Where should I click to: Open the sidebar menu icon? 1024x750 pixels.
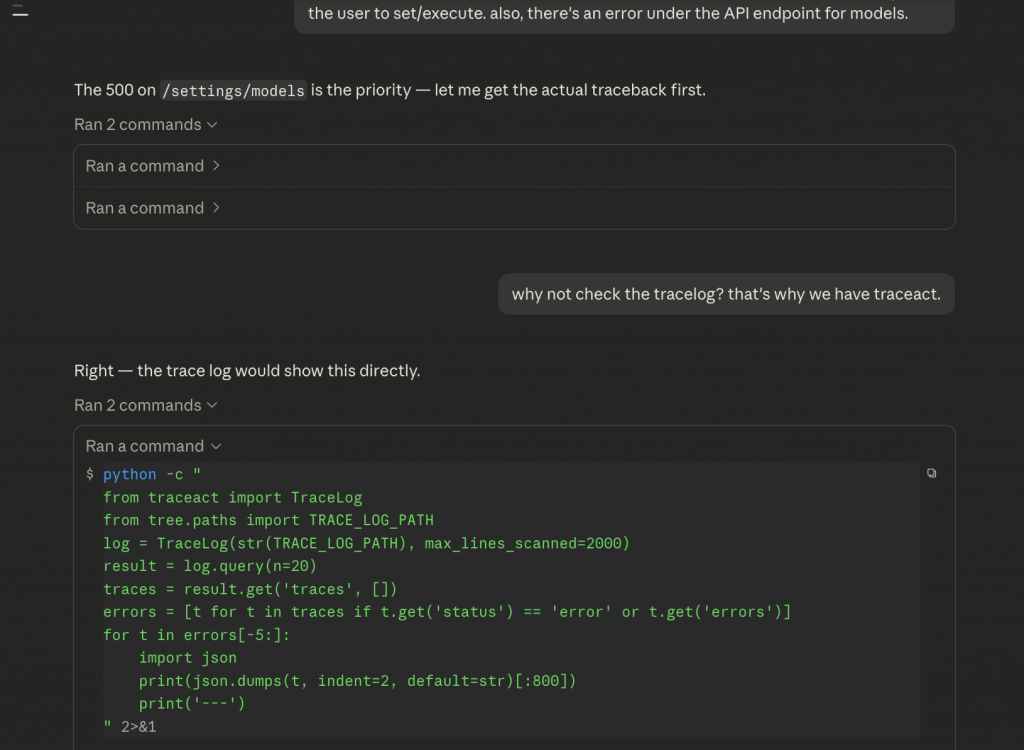tap(20, 10)
